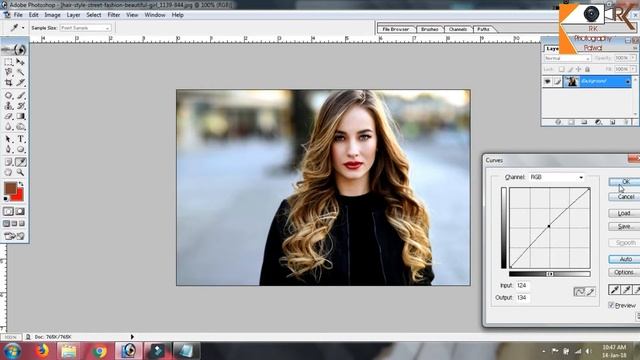The image size is (640, 360).
Task: Toggle lock all padlock icon
Action: click(587, 69)
